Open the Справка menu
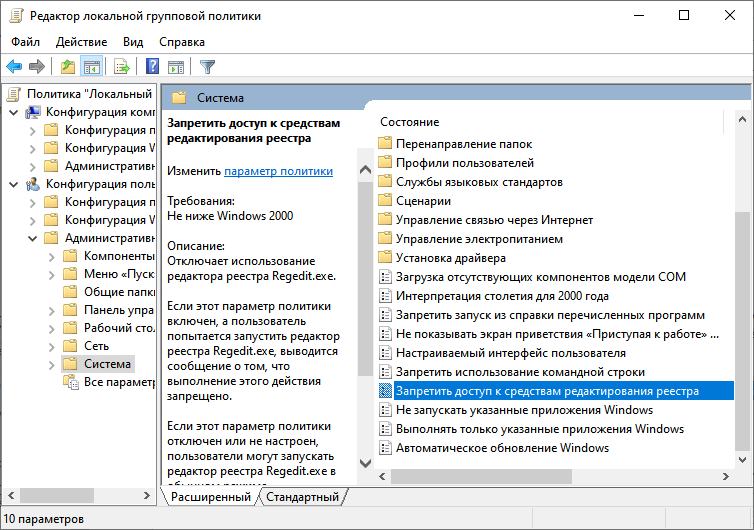The height and width of the screenshot is (530, 754). point(182,42)
